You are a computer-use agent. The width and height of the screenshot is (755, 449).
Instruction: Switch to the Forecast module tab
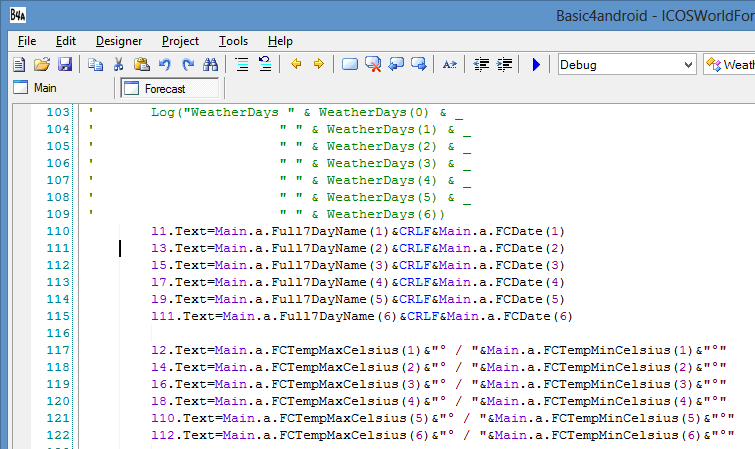click(x=169, y=88)
